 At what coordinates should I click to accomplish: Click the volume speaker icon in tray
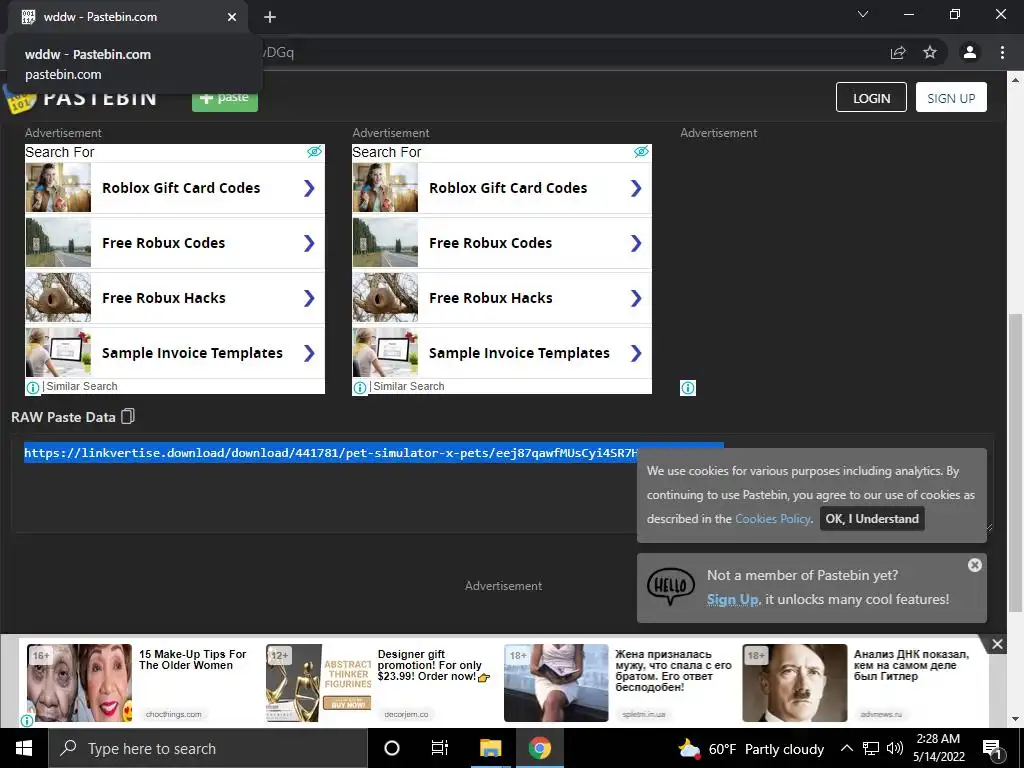895,748
